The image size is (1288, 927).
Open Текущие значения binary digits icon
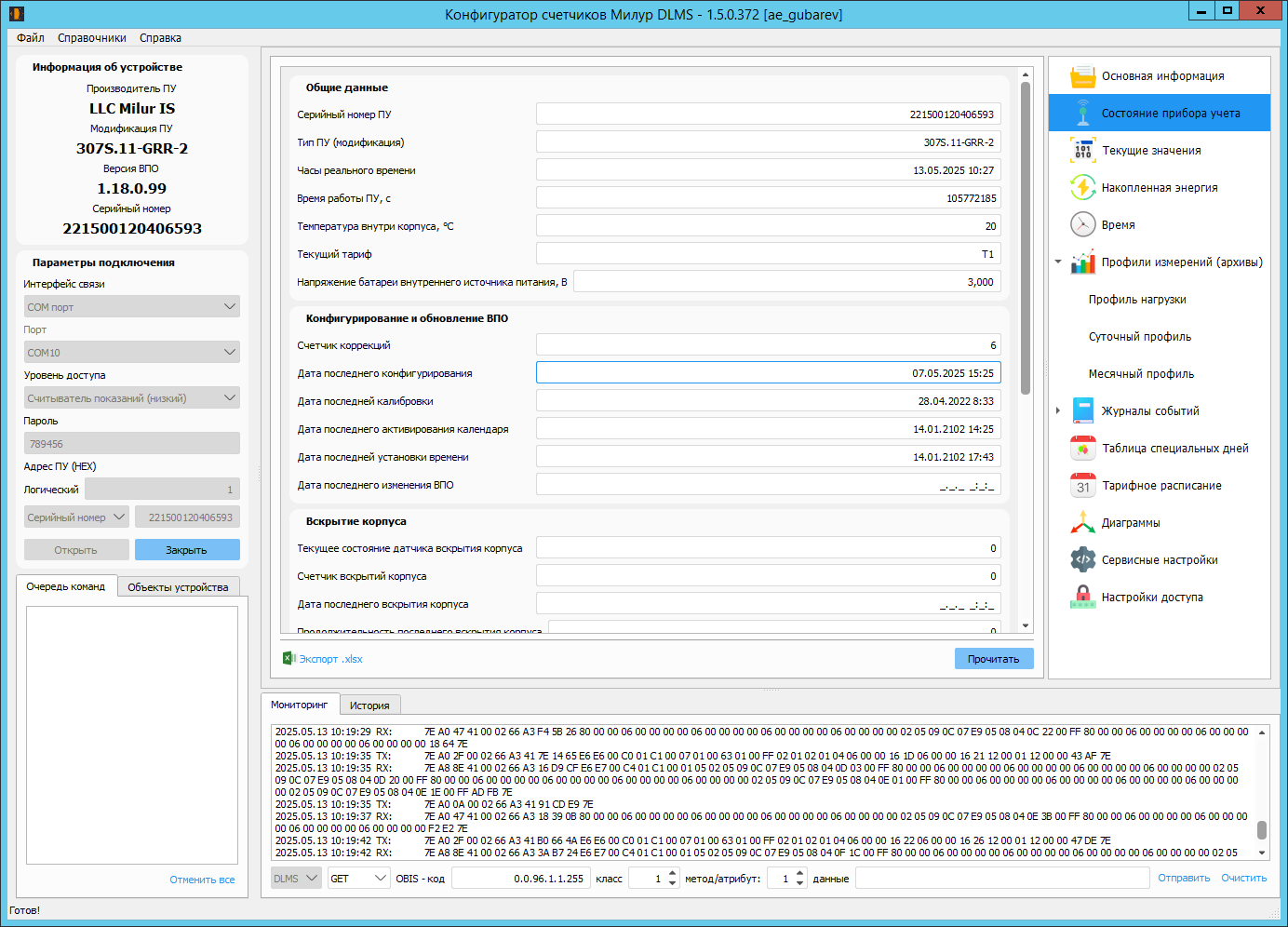tap(1082, 151)
